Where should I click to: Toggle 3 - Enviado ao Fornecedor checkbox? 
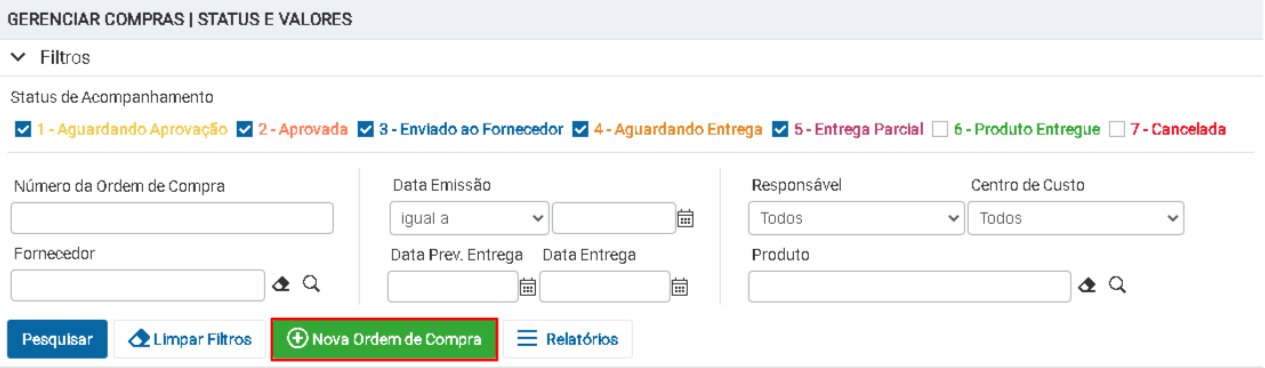(366, 129)
